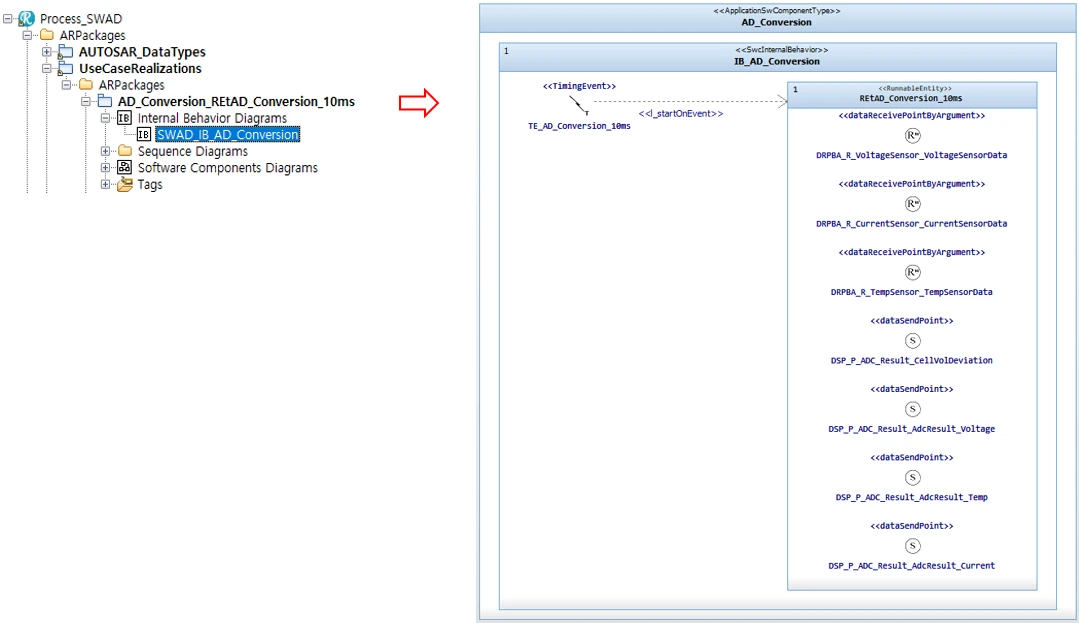Image resolution: width=1079 pixels, height=623 pixels.
Task: Click the receive port icon above DRPBA_R_VoltageSensor_VoltageSensorData
Action: 912,135
